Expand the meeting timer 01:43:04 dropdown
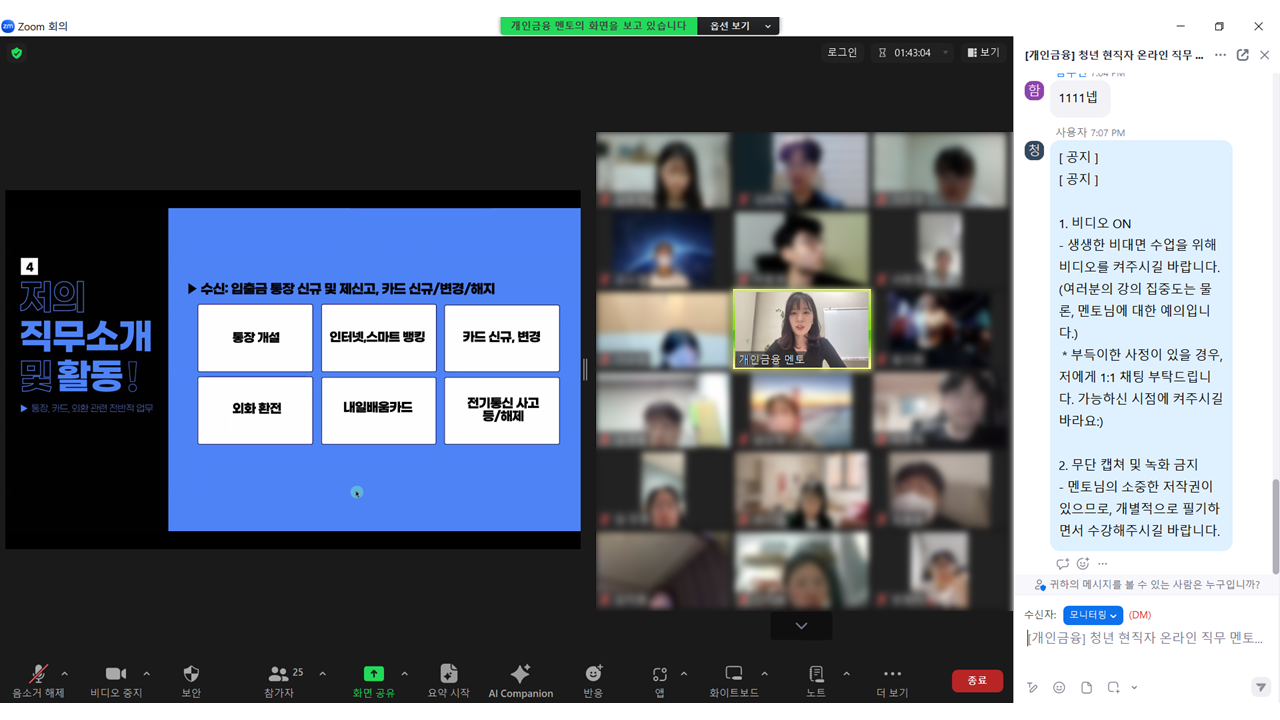The height and width of the screenshot is (720, 1280). (945, 53)
